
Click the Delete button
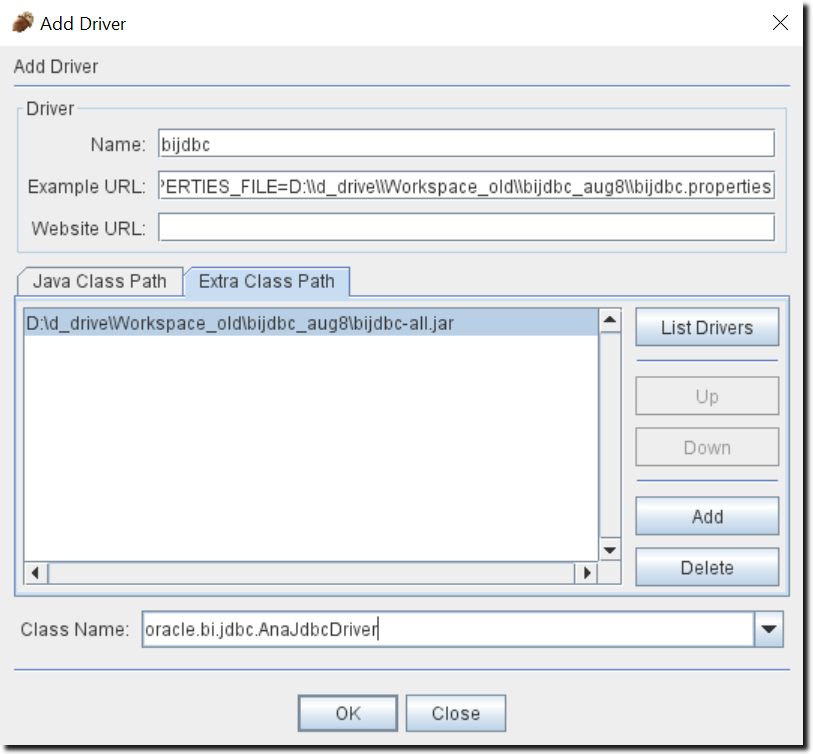click(706, 567)
